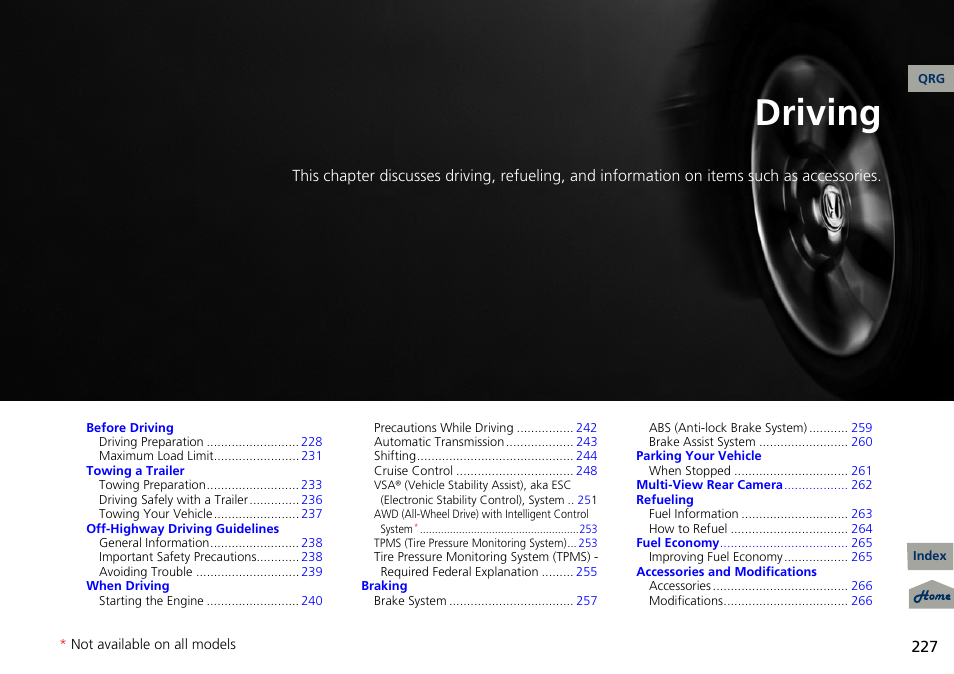
Task: Click the 'When Stopped' entry text
Action: (689, 471)
